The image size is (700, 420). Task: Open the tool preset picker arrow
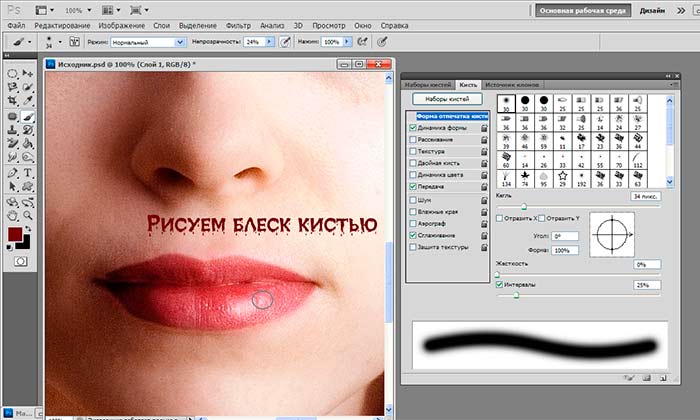(x=29, y=42)
